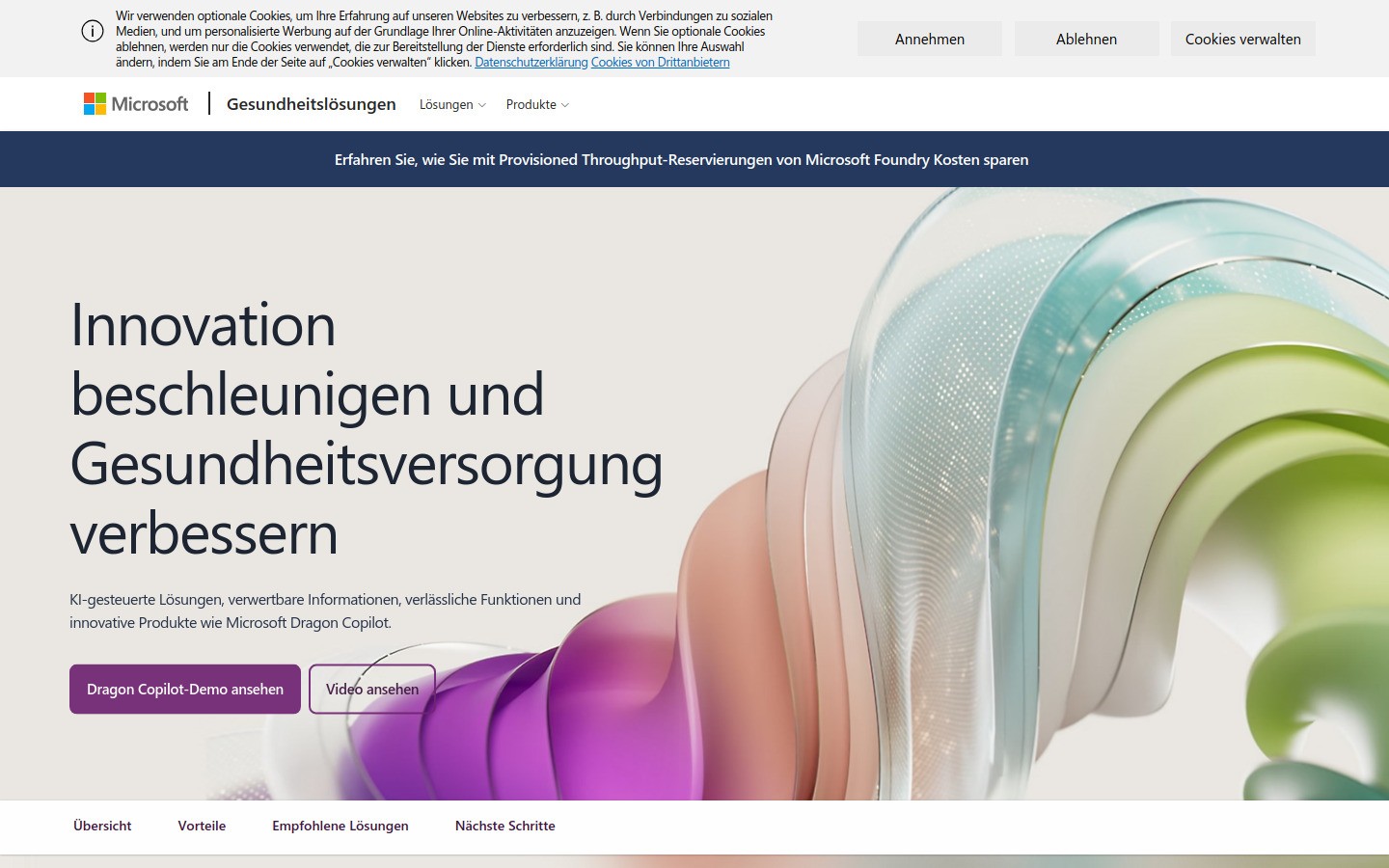Switch to the Übersicht section tab
The height and width of the screenshot is (868, 1389).
pyautogui.click(x=101, y=826)
